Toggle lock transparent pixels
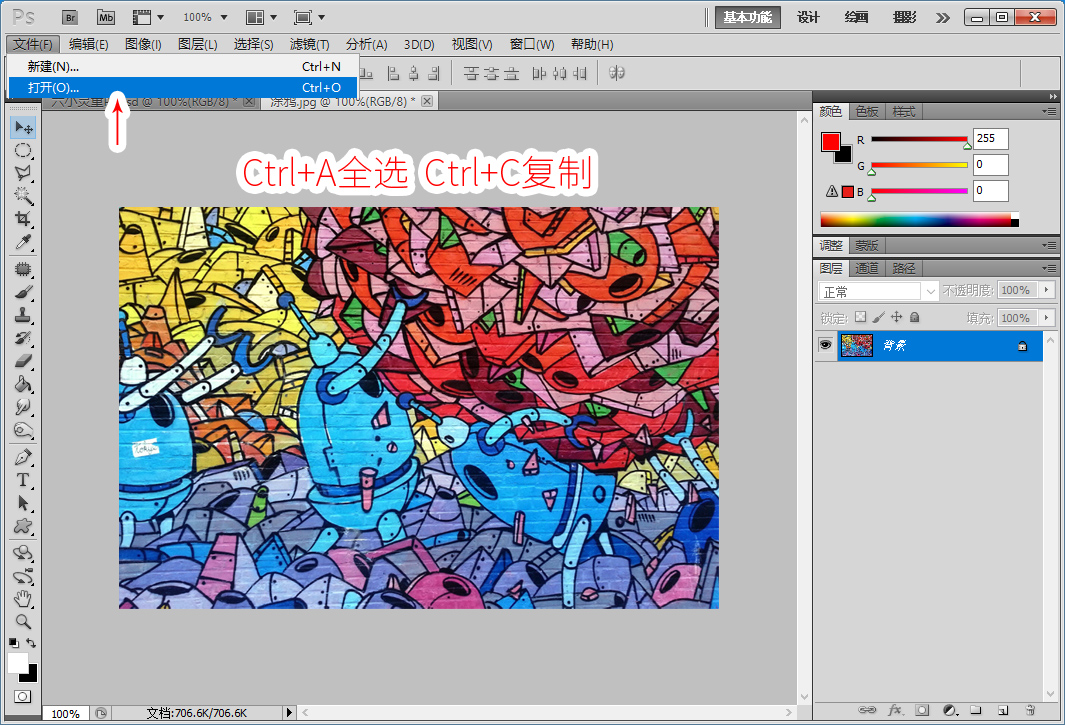 point(861,317)
